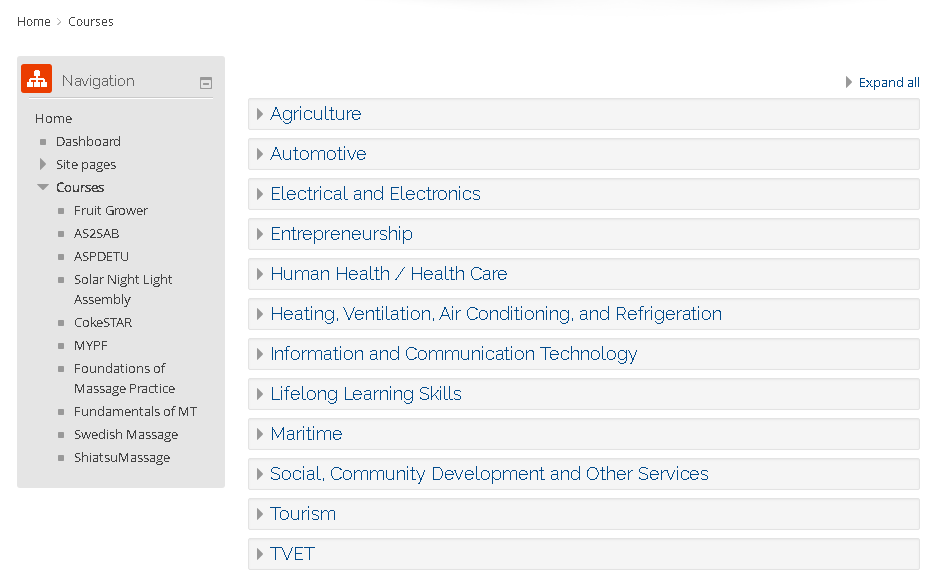Expand the Agriculture category arrow

point(260,114)
